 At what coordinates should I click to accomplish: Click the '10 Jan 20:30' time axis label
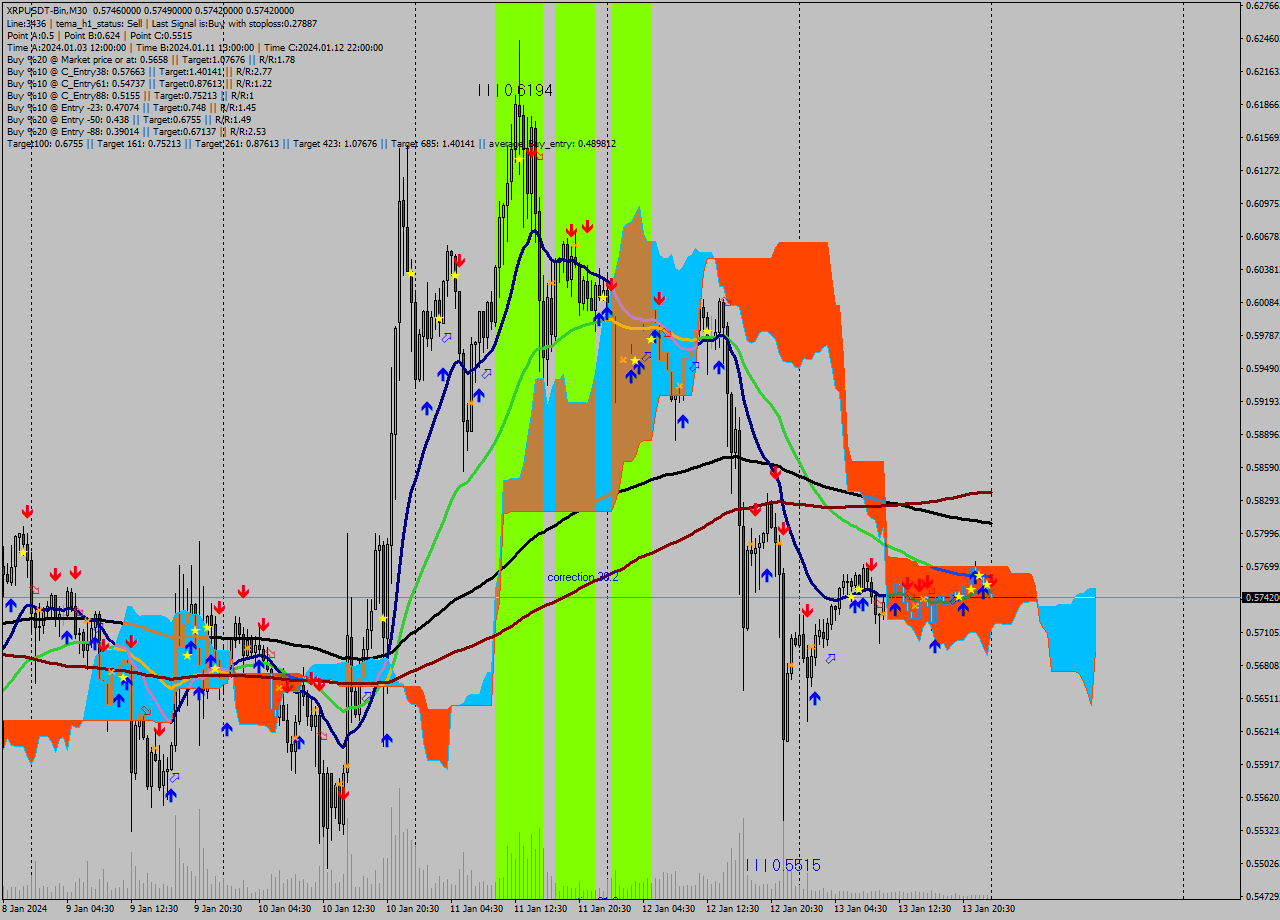[x=412, y=909]
